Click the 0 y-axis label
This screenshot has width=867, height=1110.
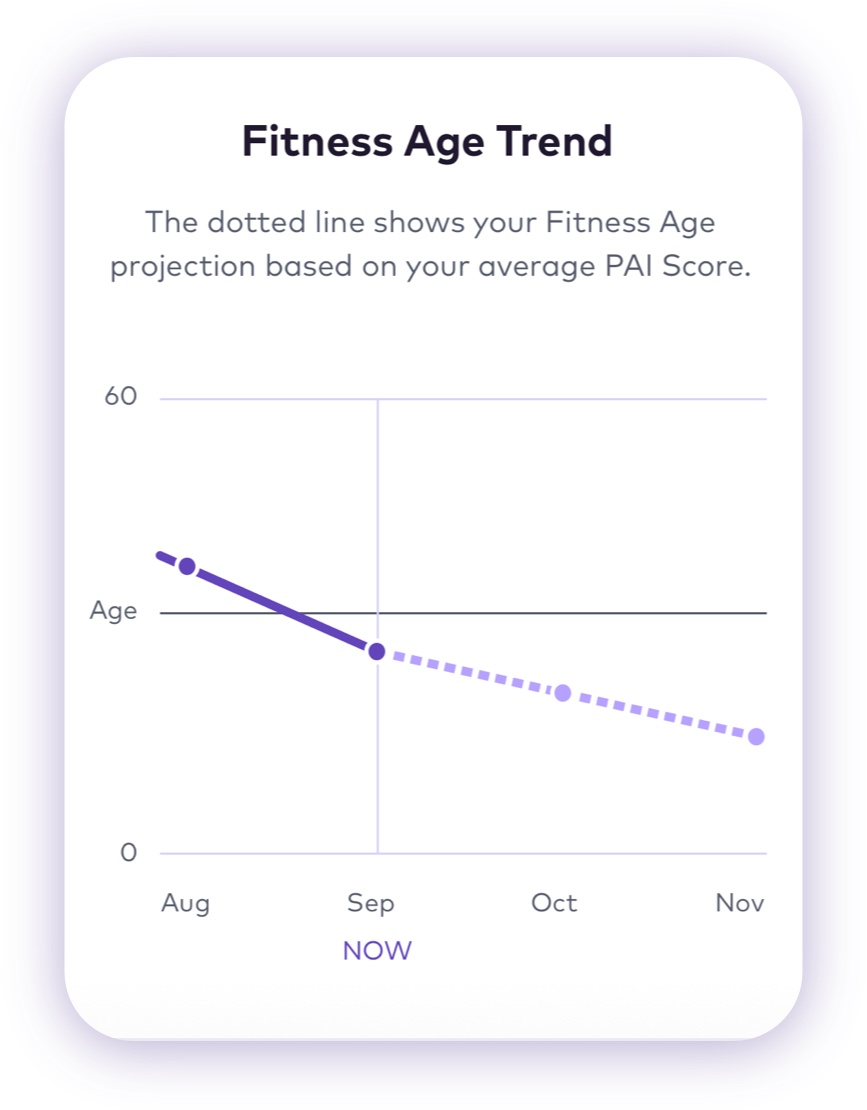[128, 853]
